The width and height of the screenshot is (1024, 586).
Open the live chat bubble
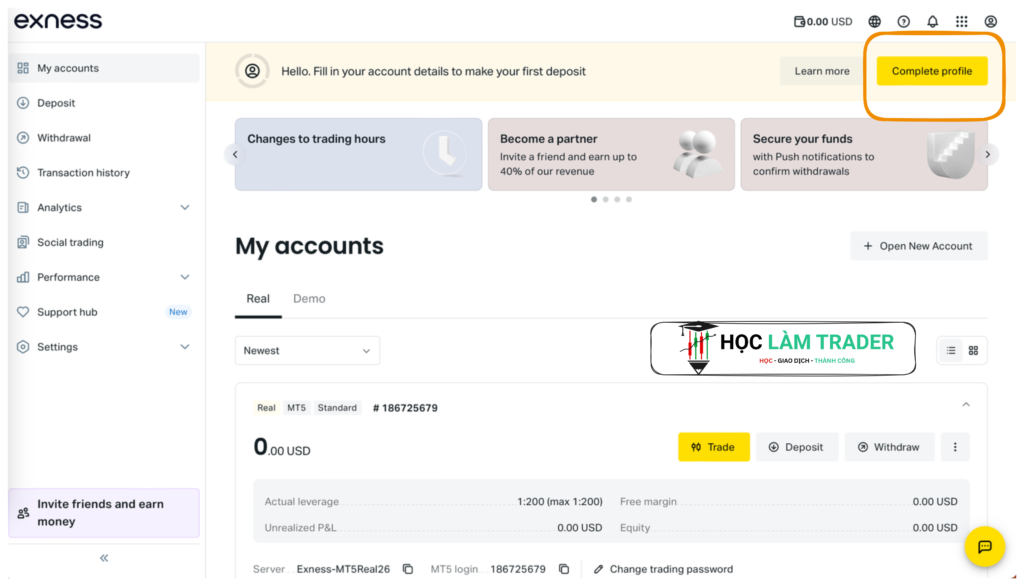coord(985,546)
